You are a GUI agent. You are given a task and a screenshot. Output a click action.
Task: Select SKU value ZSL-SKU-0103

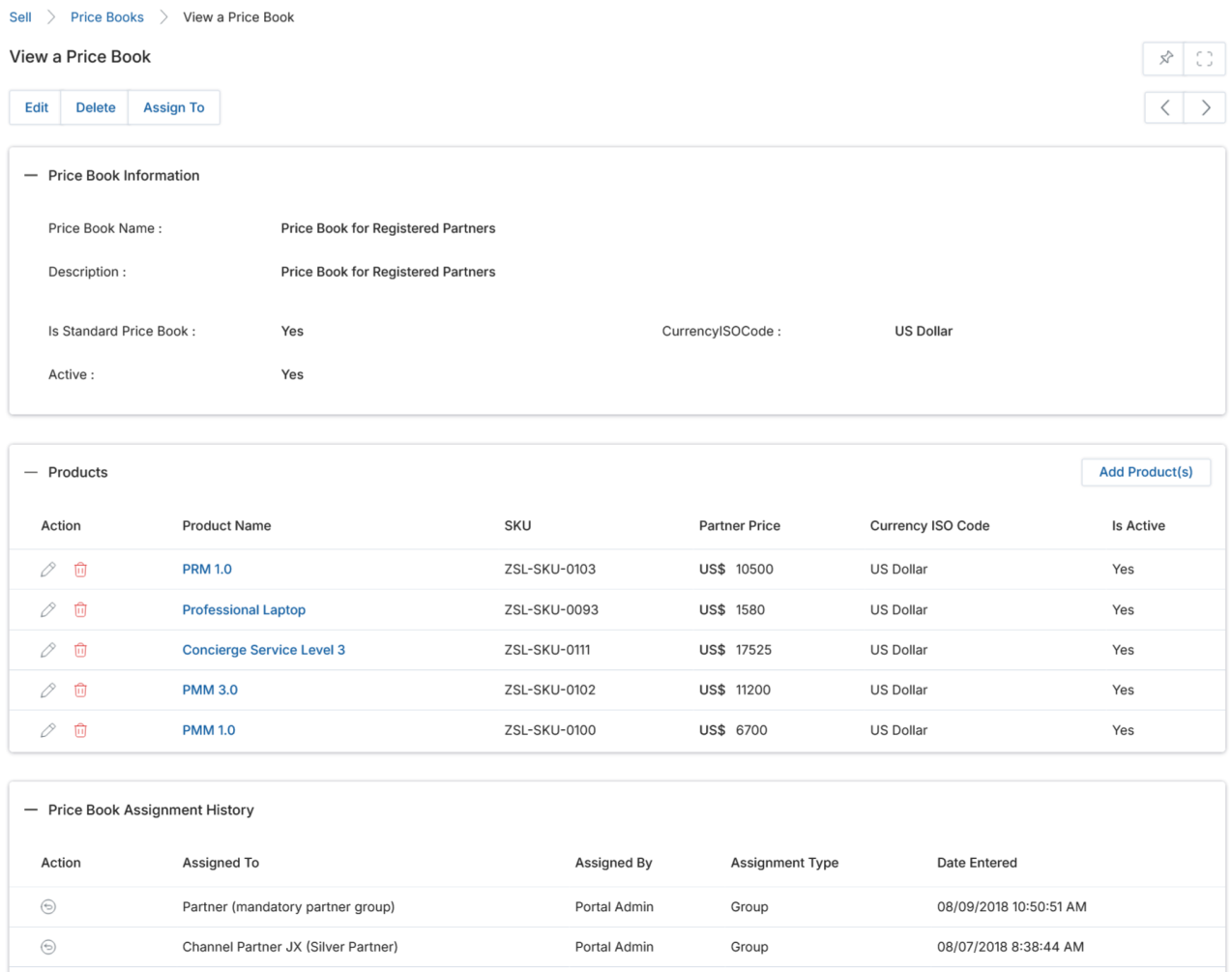[549, 570]
